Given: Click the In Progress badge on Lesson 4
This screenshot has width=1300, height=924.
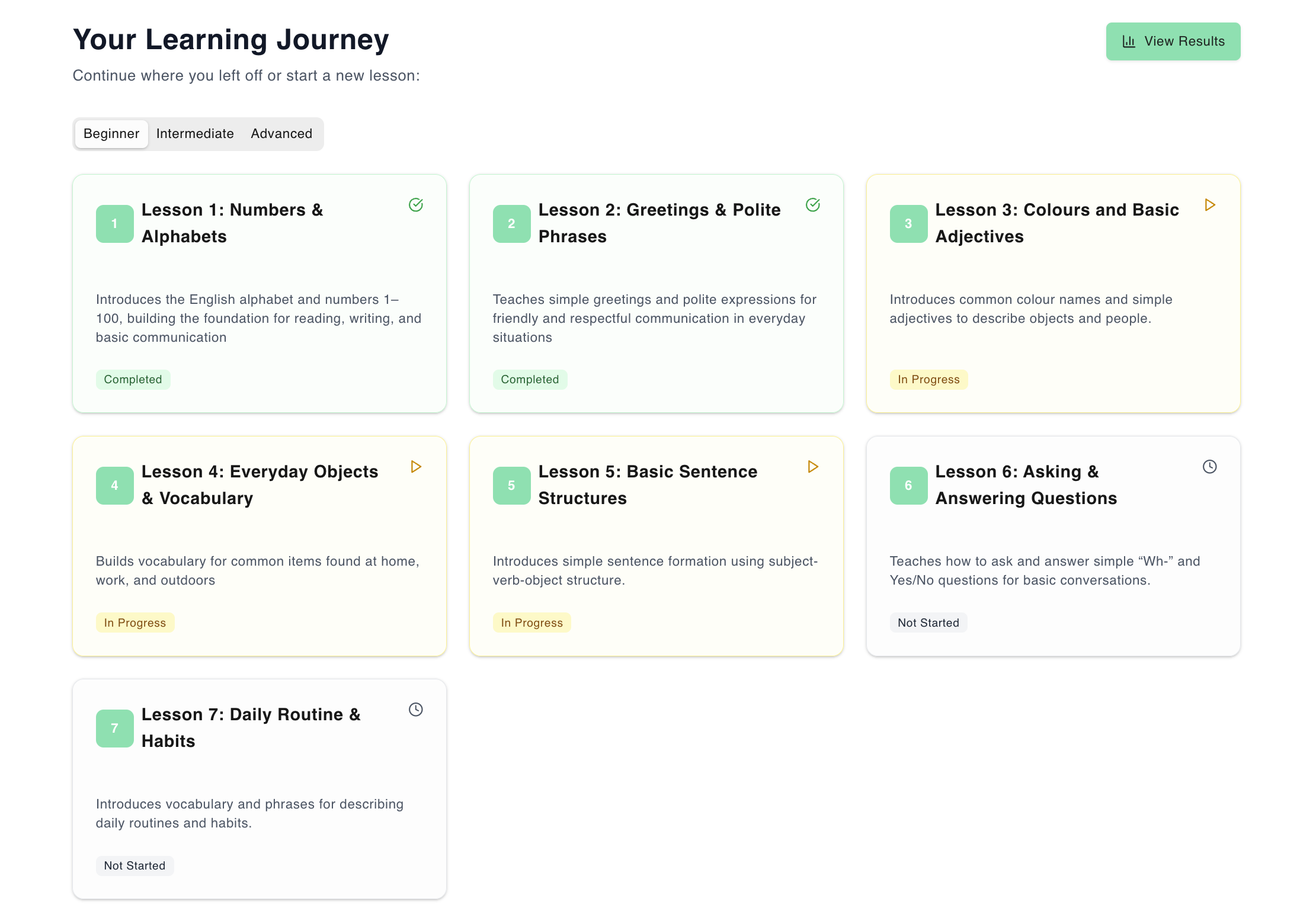Looking at the screenshot, I should pyautogui.click(x=135, y=623).
